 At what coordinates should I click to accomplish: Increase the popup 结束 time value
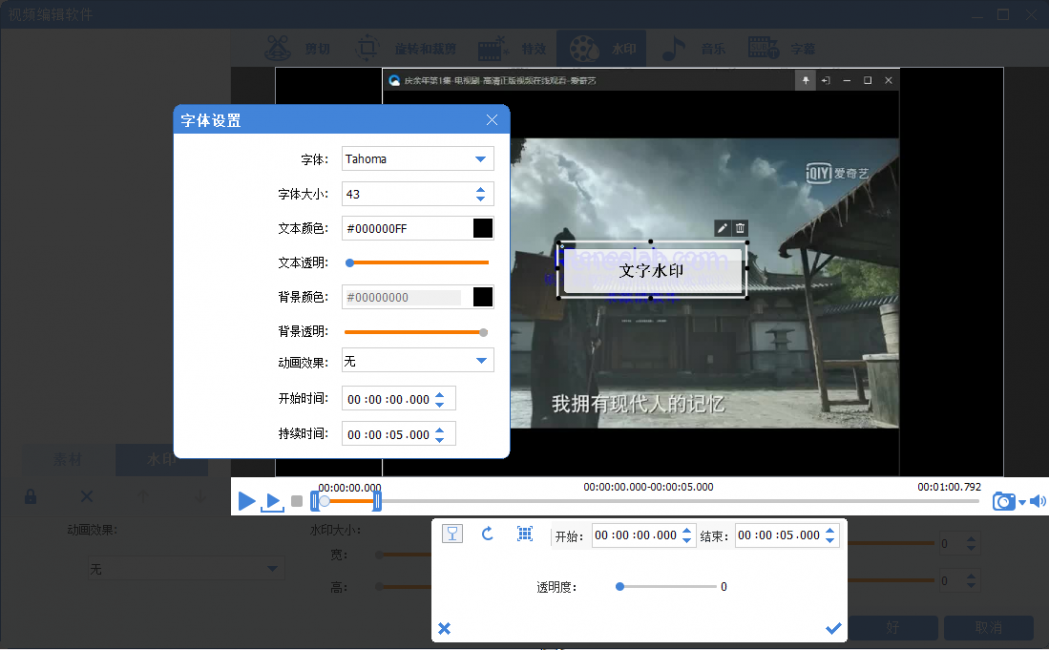(x=830, y=531)
